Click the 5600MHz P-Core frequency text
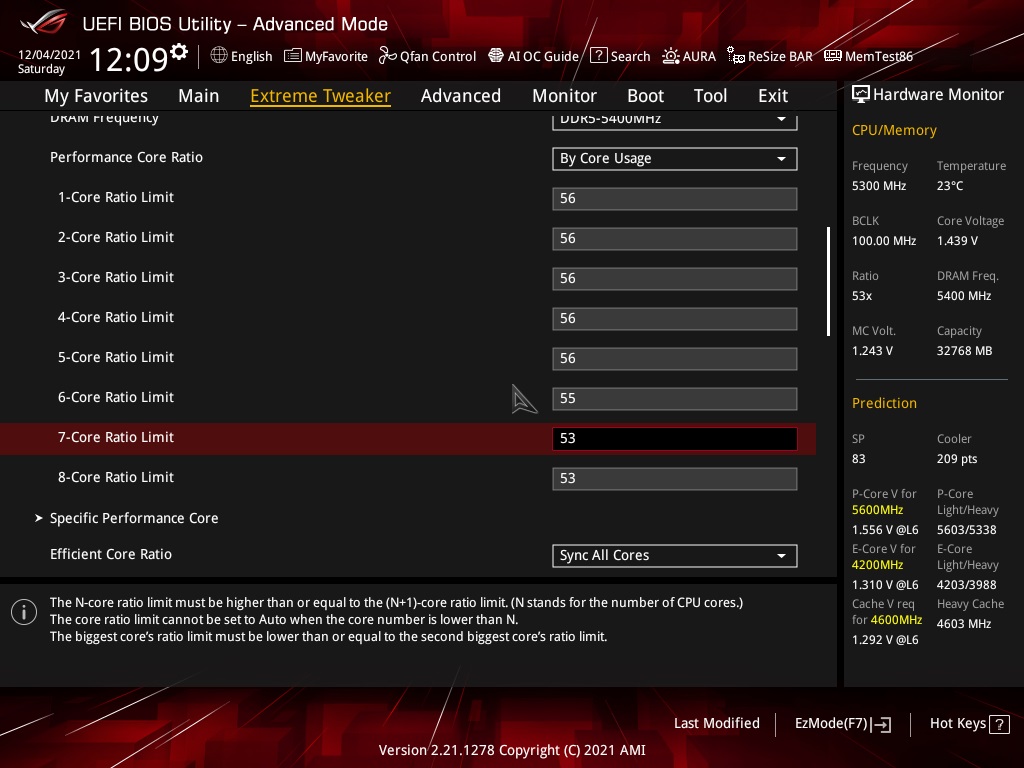Screen dimensions: 1024x768 pyautogui.click(x=877, y=510)
